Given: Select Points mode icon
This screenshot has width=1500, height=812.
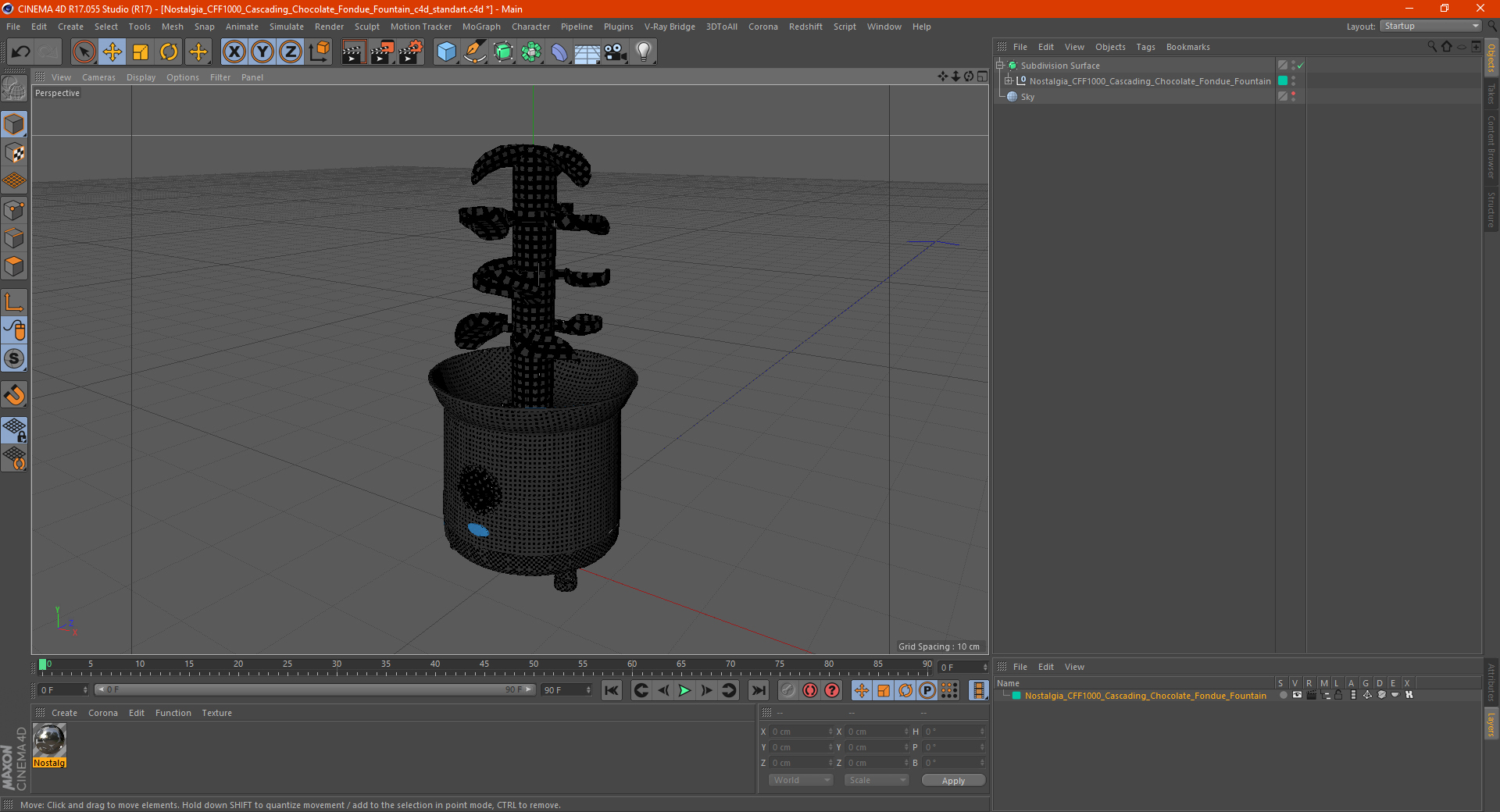Looking at the screenshot, I should [x=15, y=210].
